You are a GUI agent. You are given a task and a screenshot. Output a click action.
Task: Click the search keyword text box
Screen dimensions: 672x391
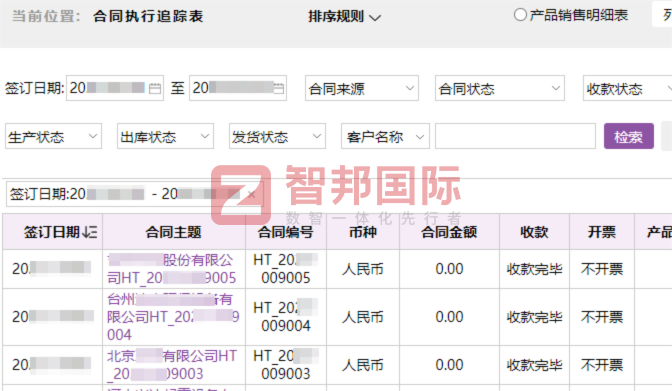(515, 136)
